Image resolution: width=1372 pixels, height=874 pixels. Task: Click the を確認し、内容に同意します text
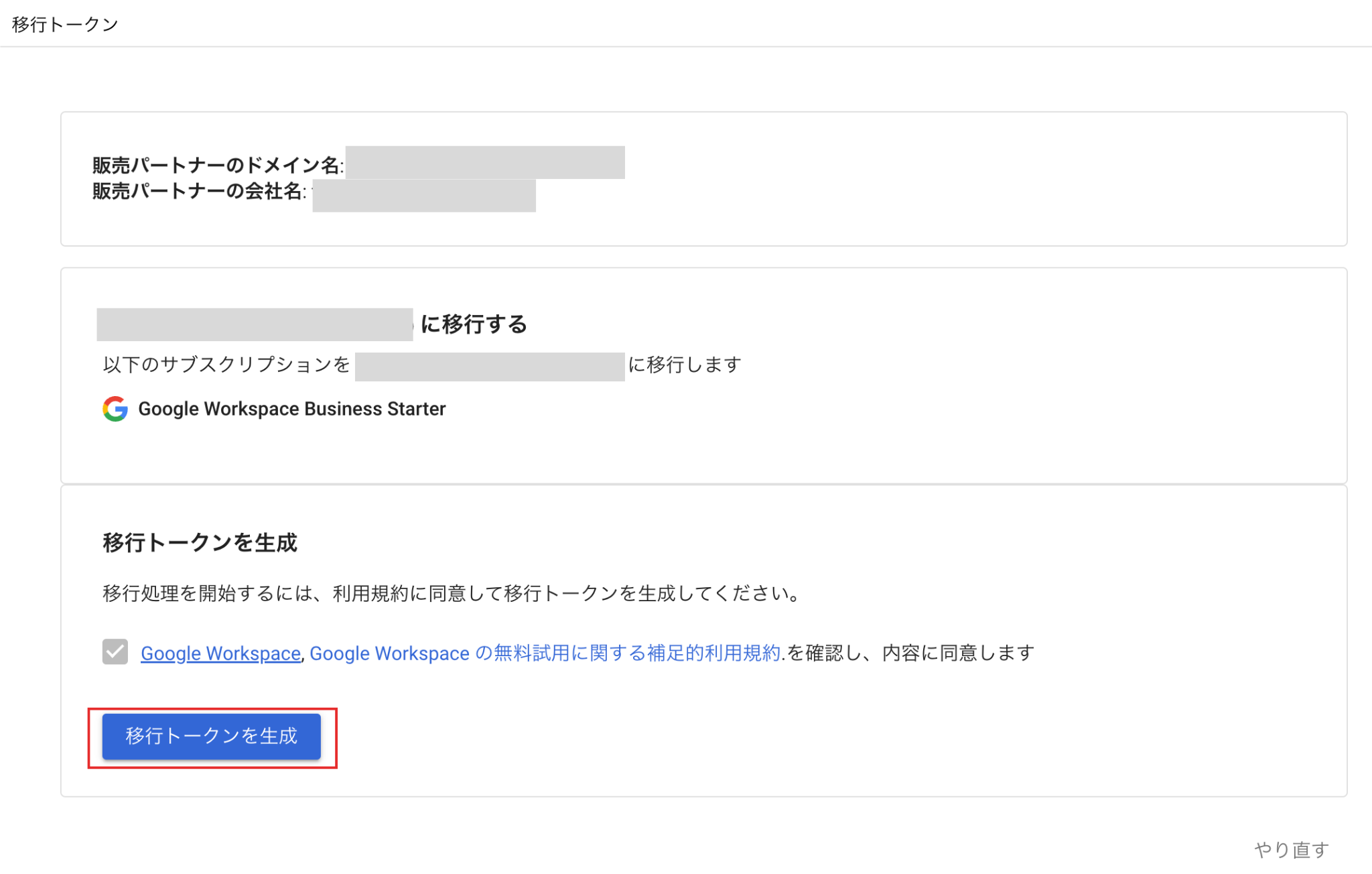pos(911,653)
